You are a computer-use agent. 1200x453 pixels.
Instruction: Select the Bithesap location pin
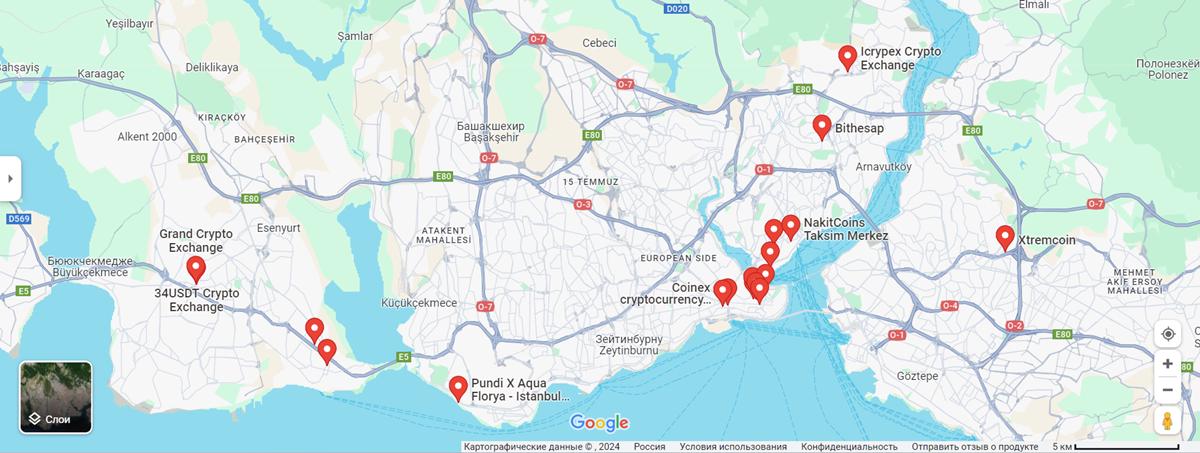tap(822, 126)
